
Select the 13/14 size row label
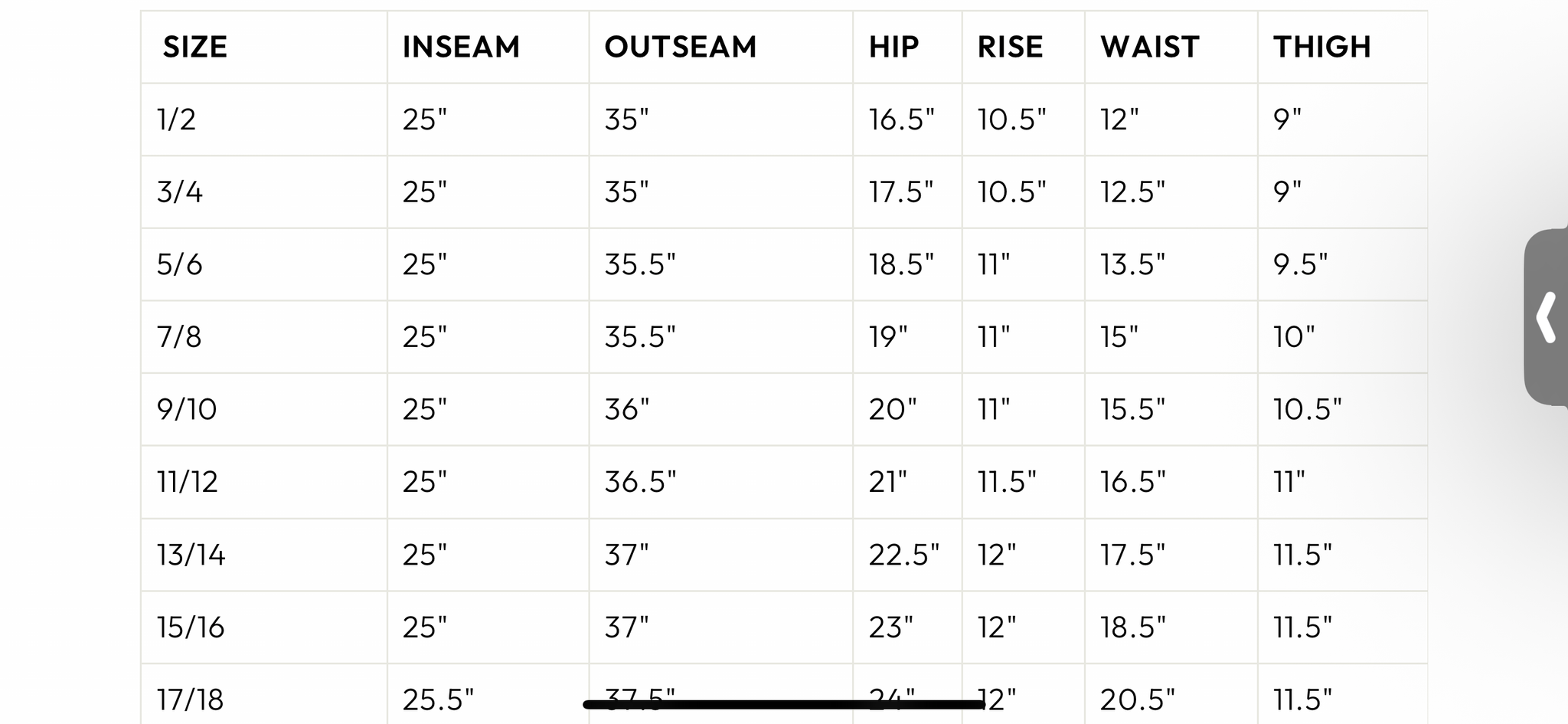(191, 555)
